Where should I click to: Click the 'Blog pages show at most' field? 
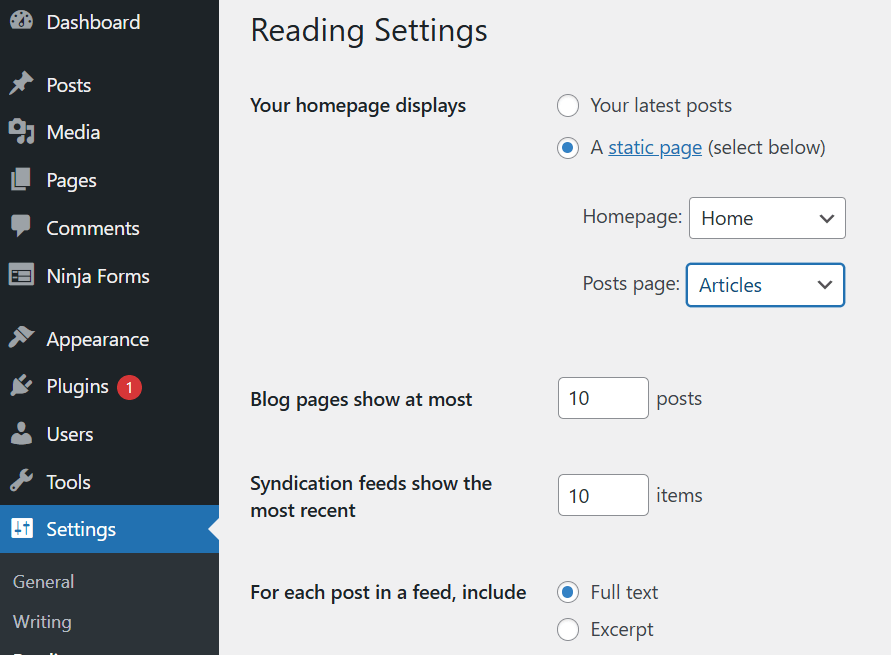tap(603, 398)
